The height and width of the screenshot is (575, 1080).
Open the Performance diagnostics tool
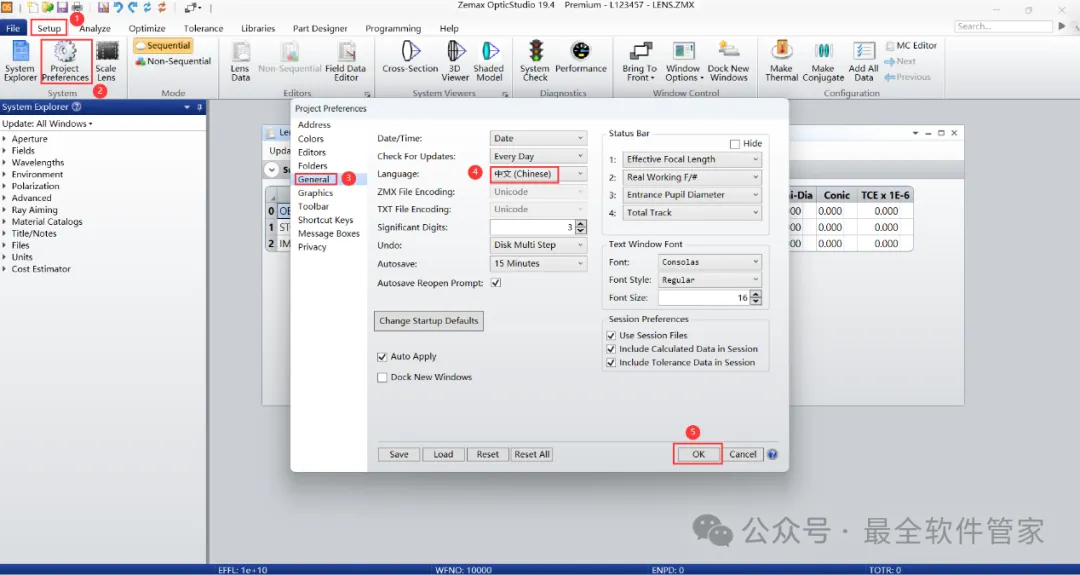[x=581, y=57]
